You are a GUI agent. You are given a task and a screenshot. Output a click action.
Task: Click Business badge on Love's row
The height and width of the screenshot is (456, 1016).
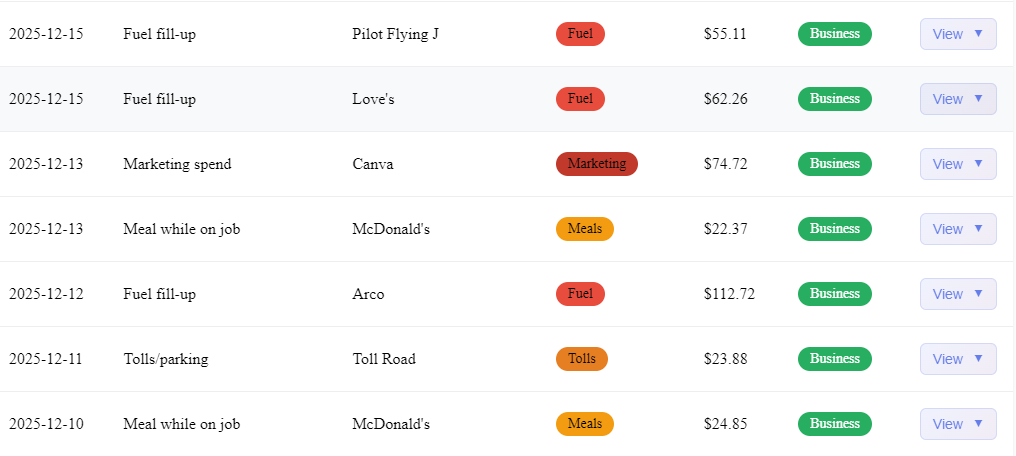click(834, 99)
